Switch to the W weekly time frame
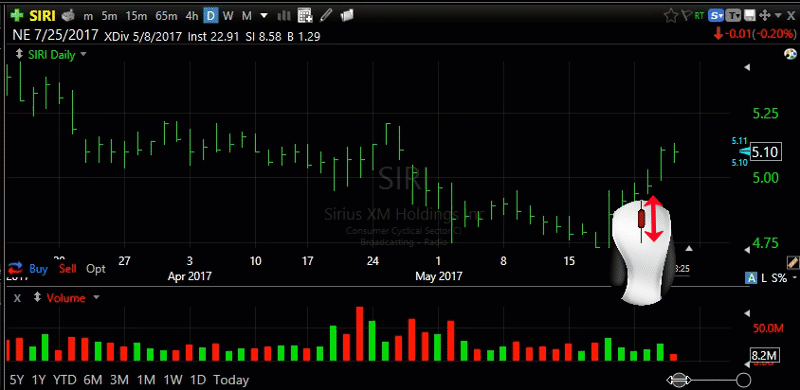 tap(228, 16)
